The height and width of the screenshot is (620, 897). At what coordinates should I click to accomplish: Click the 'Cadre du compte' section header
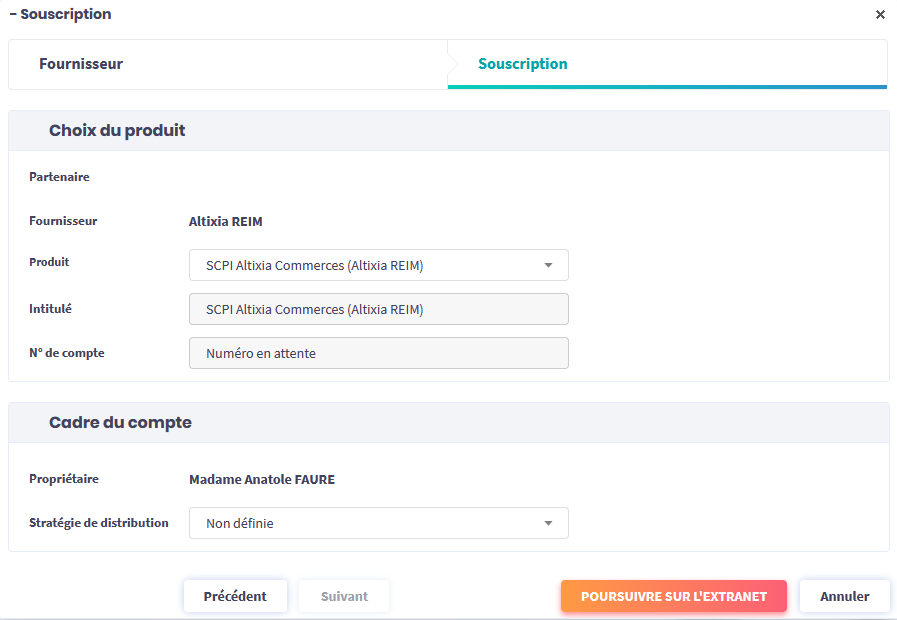click(120, 423)
